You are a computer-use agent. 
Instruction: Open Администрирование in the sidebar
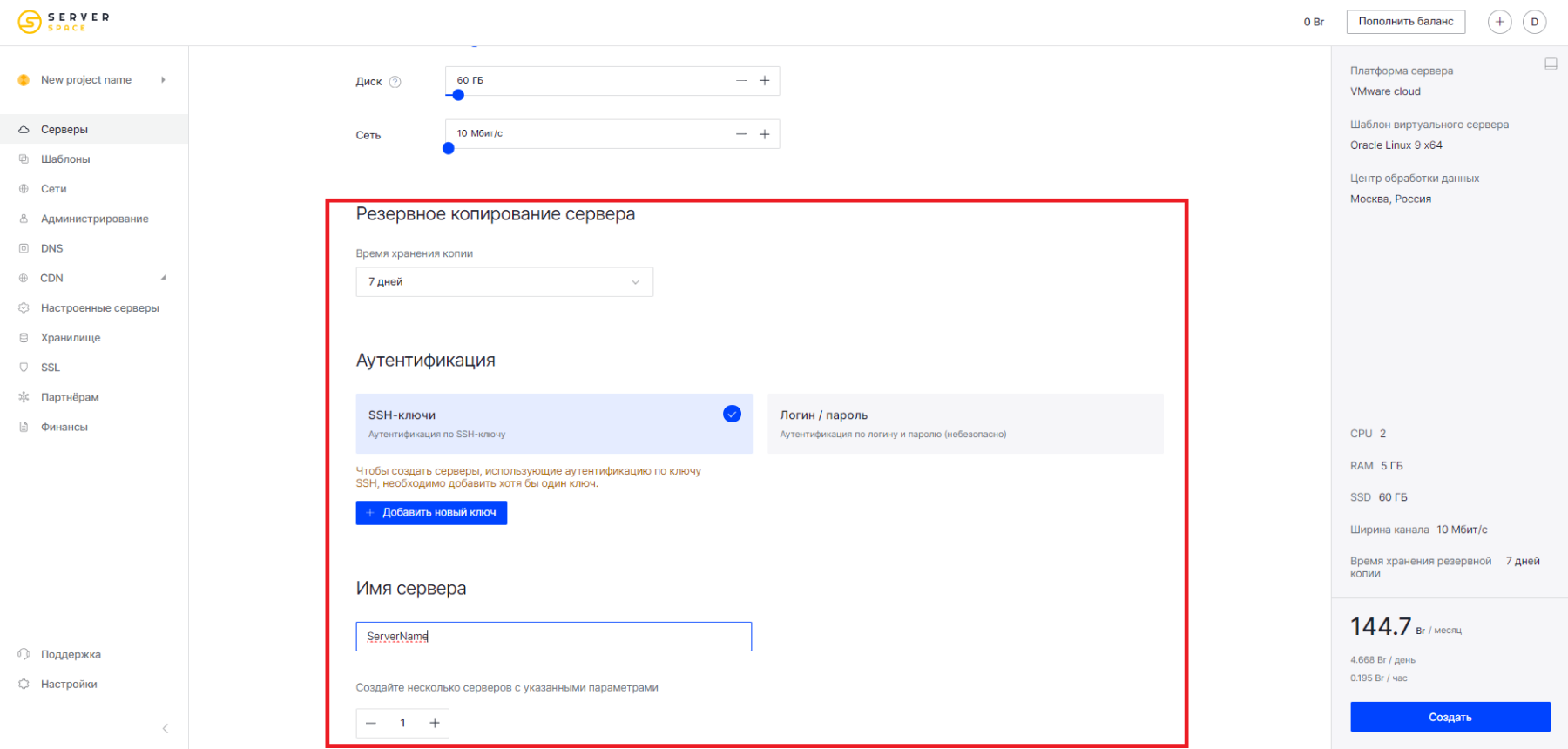click(94, 219)
